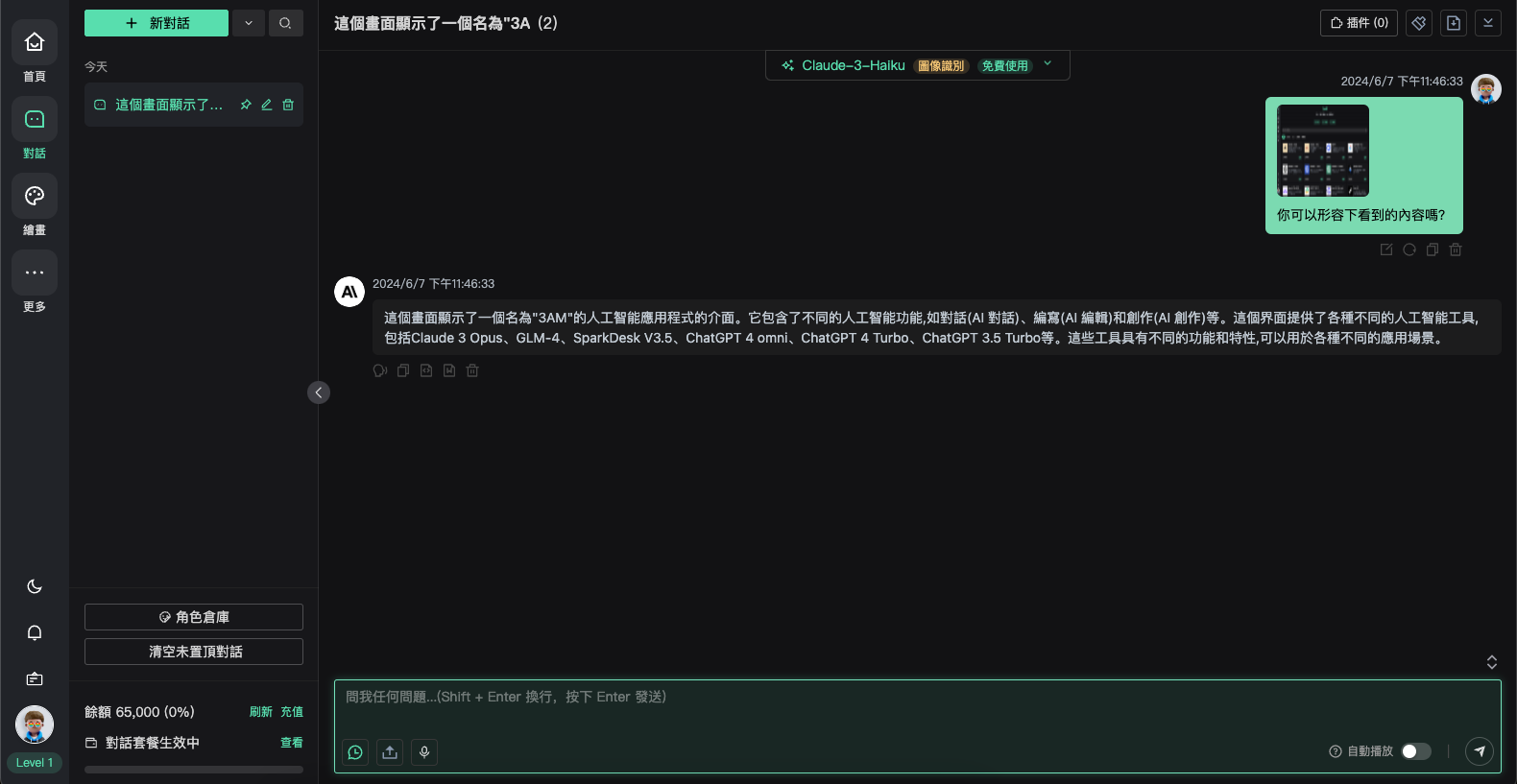This screenshot has width=1517, height=784.
Task: Open the user avatar at sidebar bottom
Action: tap(35, 725)
